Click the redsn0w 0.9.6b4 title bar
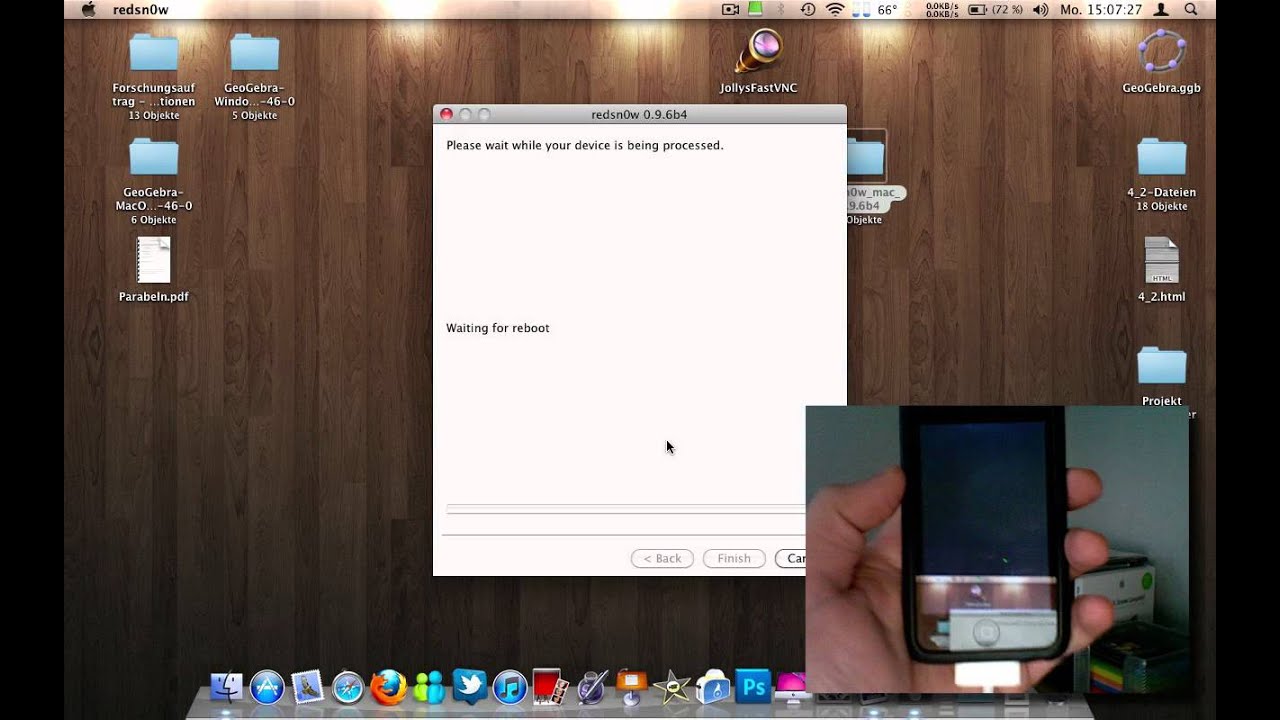Screen dimensions: 1280x720 click(x=639, y=114)
